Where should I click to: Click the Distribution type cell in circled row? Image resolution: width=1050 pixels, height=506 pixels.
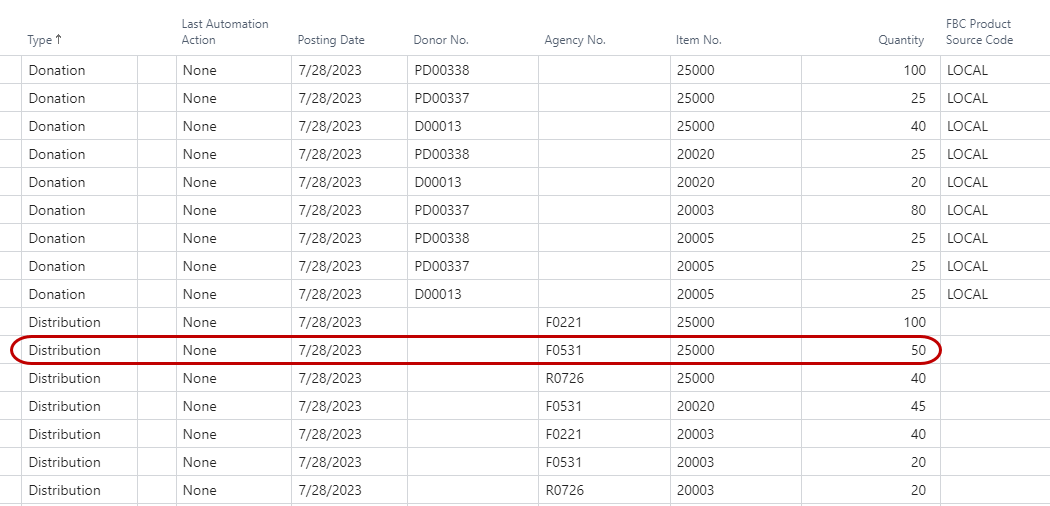click(65, 350)
